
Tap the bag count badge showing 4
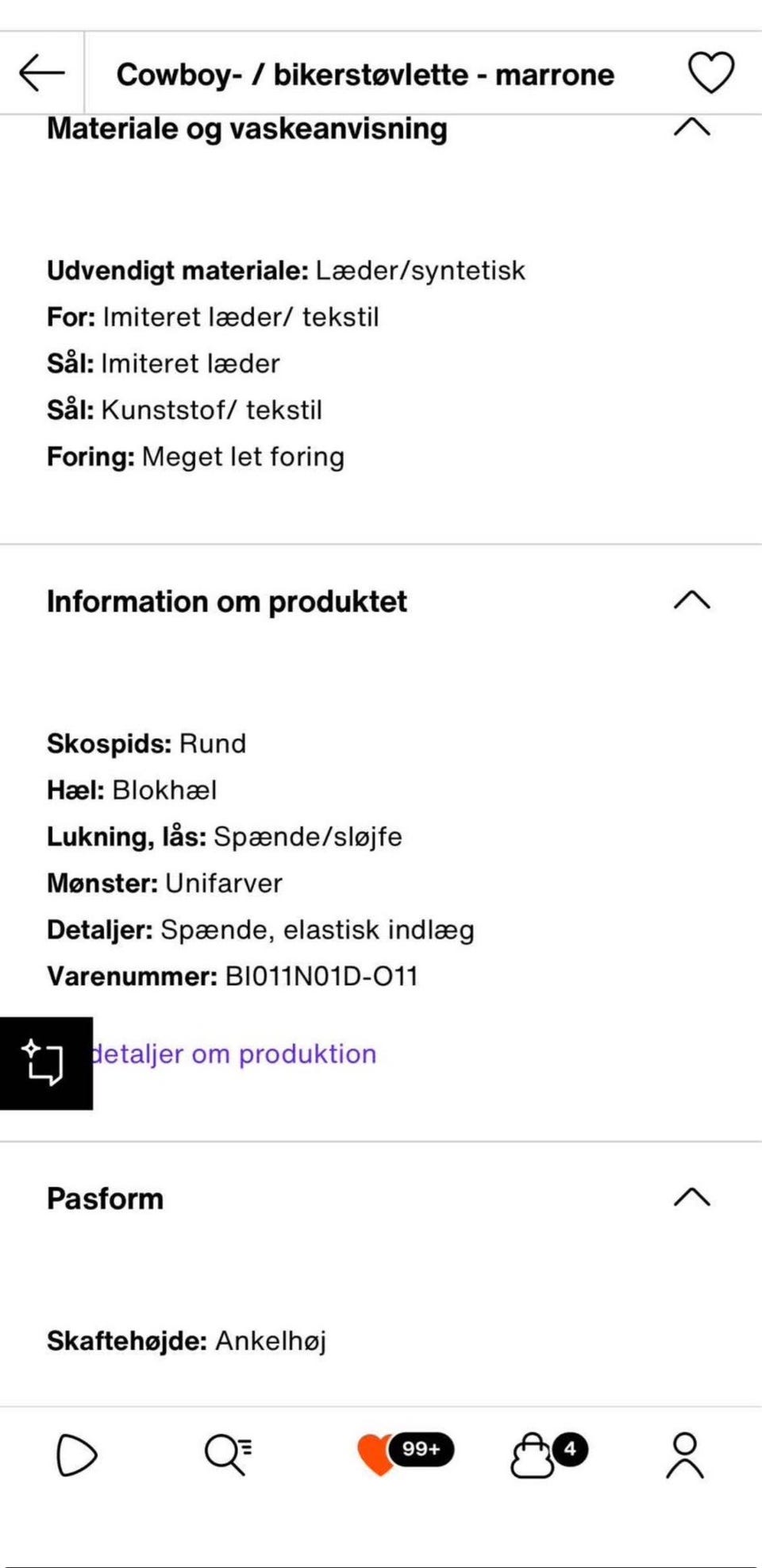pyautogui.click(x=570, y=1449)
